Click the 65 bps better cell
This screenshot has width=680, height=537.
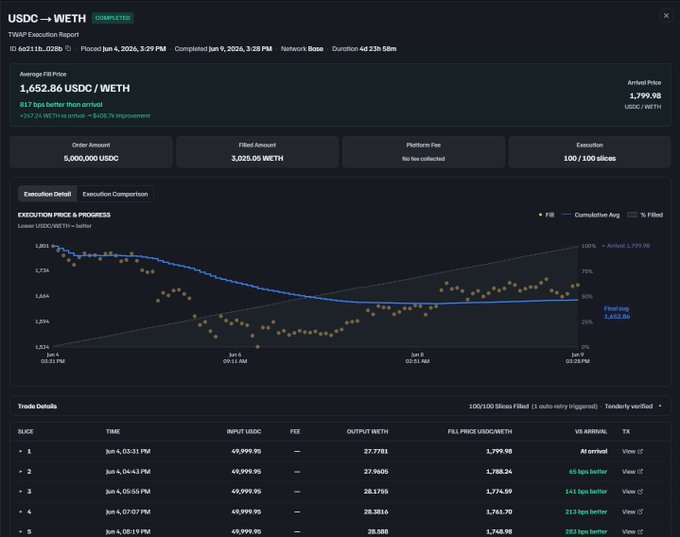click(x=588, y=472)
